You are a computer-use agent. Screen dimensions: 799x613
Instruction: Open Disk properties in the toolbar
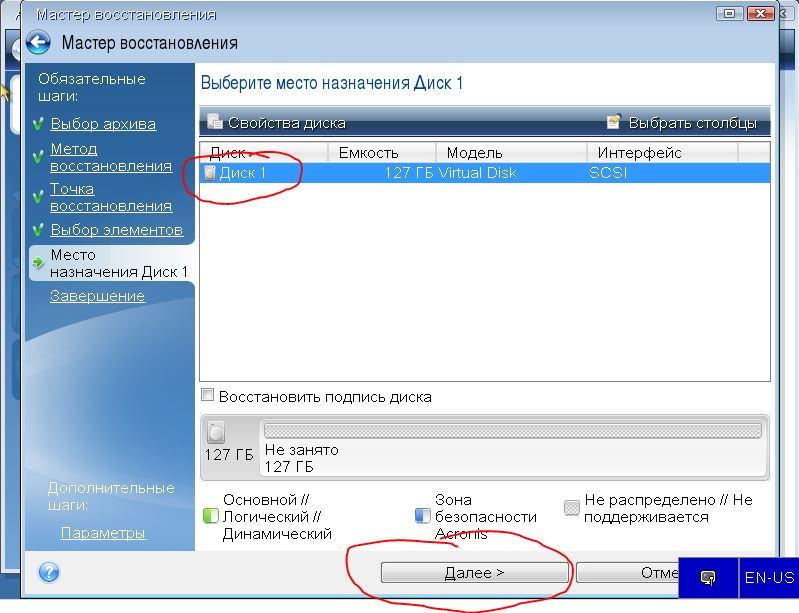[276, 123]
